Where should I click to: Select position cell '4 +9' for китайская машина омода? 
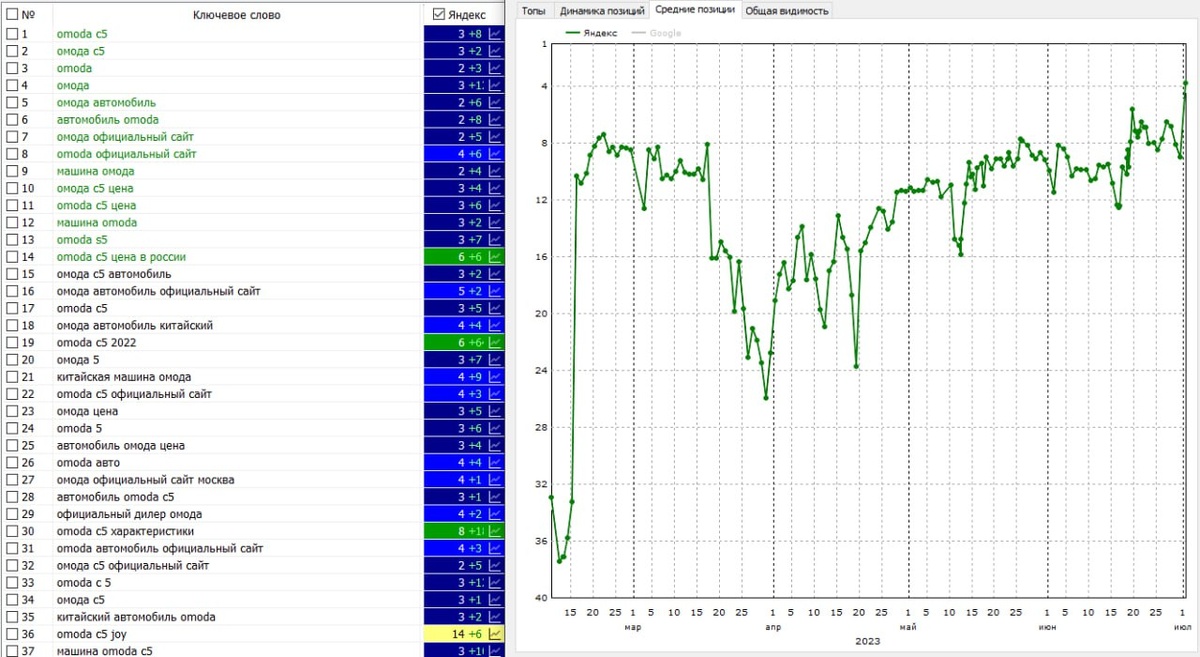[x=466, y=377]
